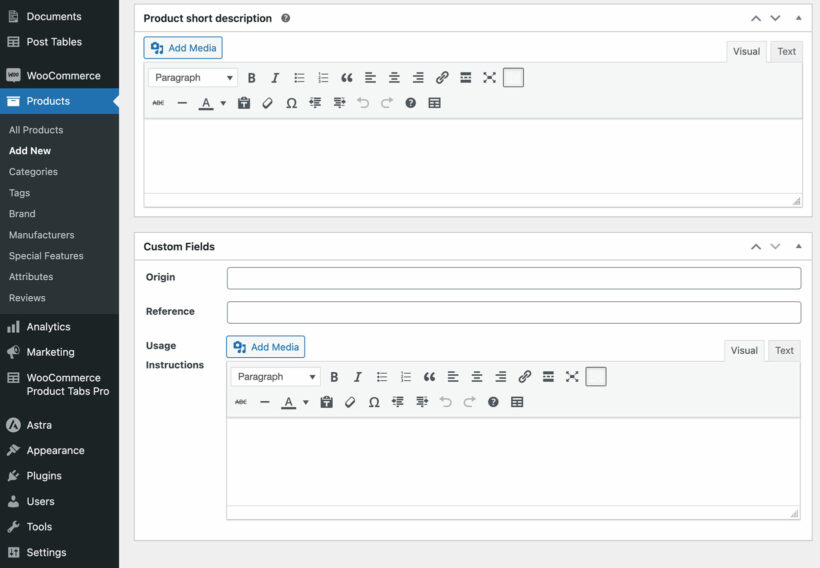Toggle toolbar in short description editor
This screenshot has height=568, width=820.
click(513, 78)
